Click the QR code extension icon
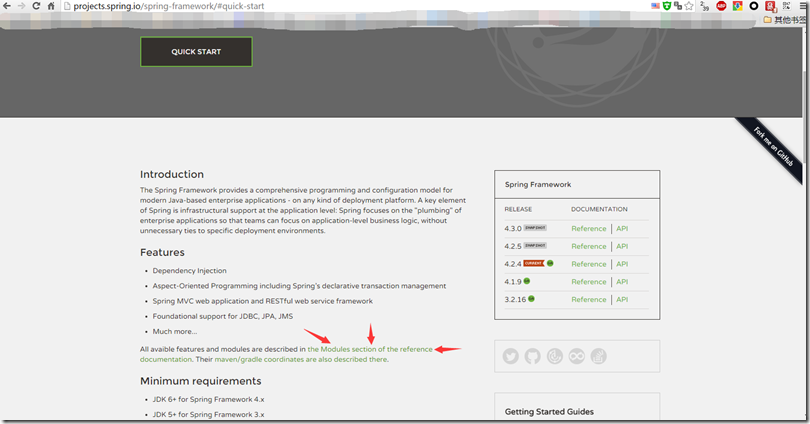 point(787,6)
